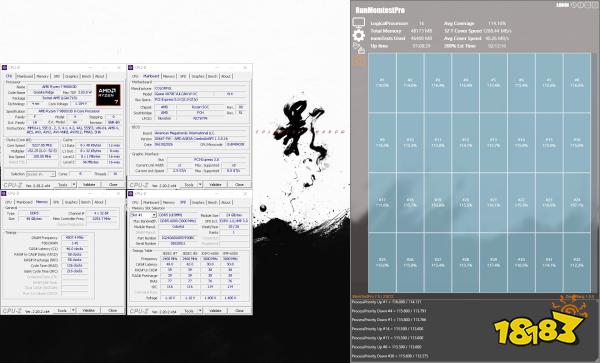Click the CPU-Z title icon of the SPD-tab window
Image resolution: width=600 pixels, height=363 pixels.
(x=130, y=194)
